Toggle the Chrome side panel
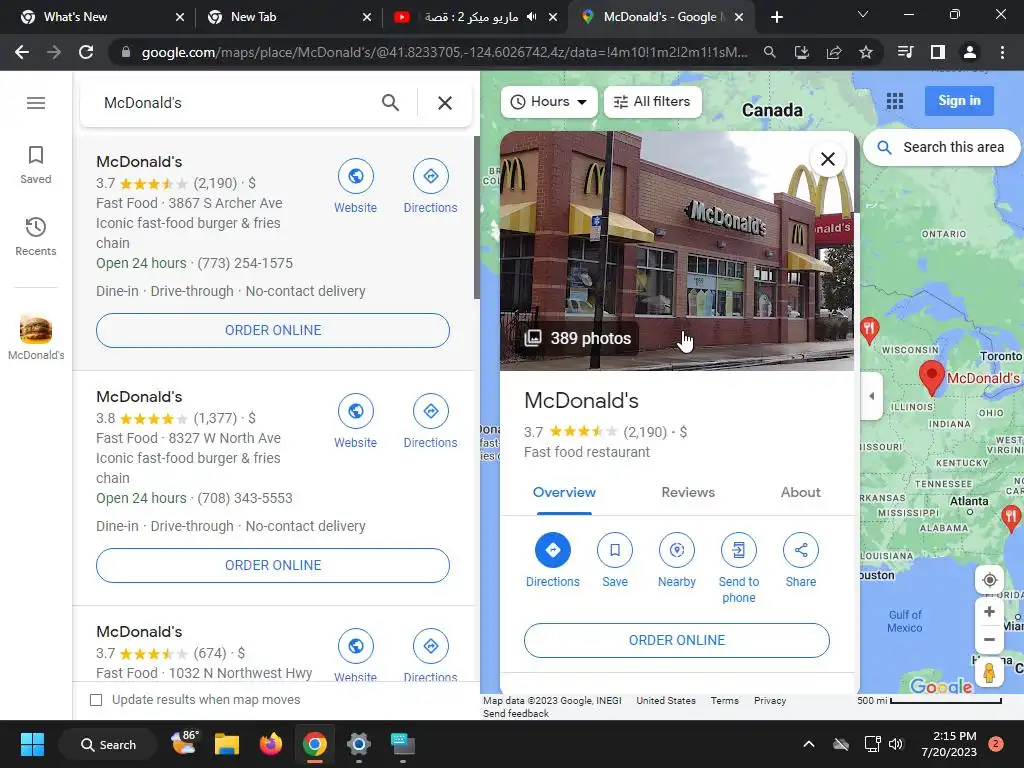1024x768 pixels. [938, 52]
